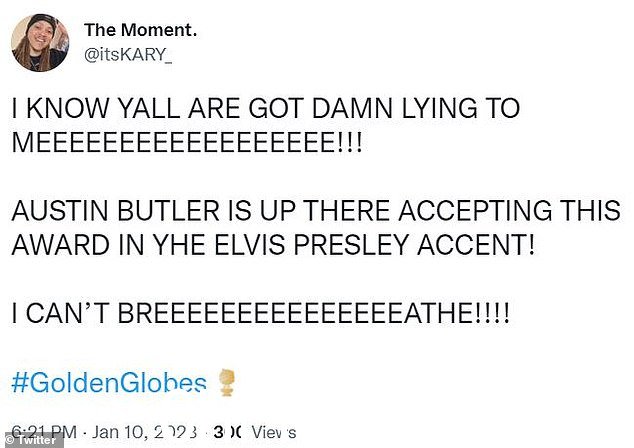Open the @itsKARY_ handle profile
The height and width of the screenshot is (448, 634).
[128, 54]
